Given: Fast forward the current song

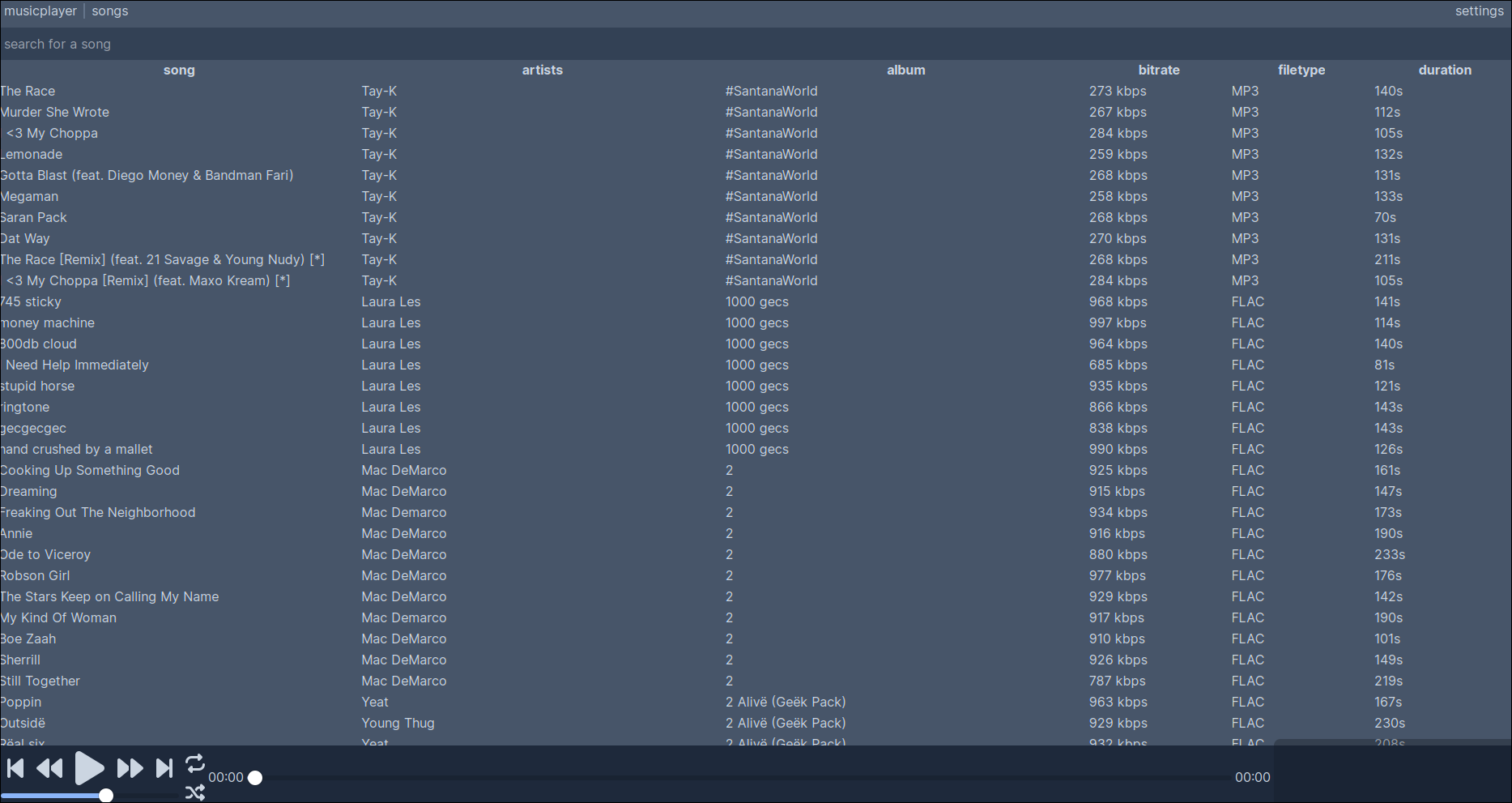Looking at the screenshot, I should pos(130,768).
